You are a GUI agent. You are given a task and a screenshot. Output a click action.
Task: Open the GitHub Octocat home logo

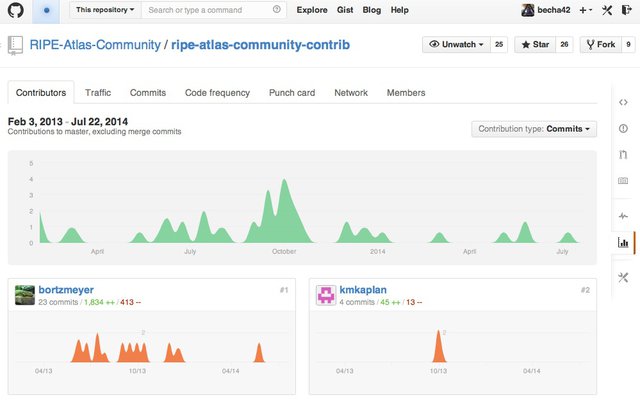point(16,10)
